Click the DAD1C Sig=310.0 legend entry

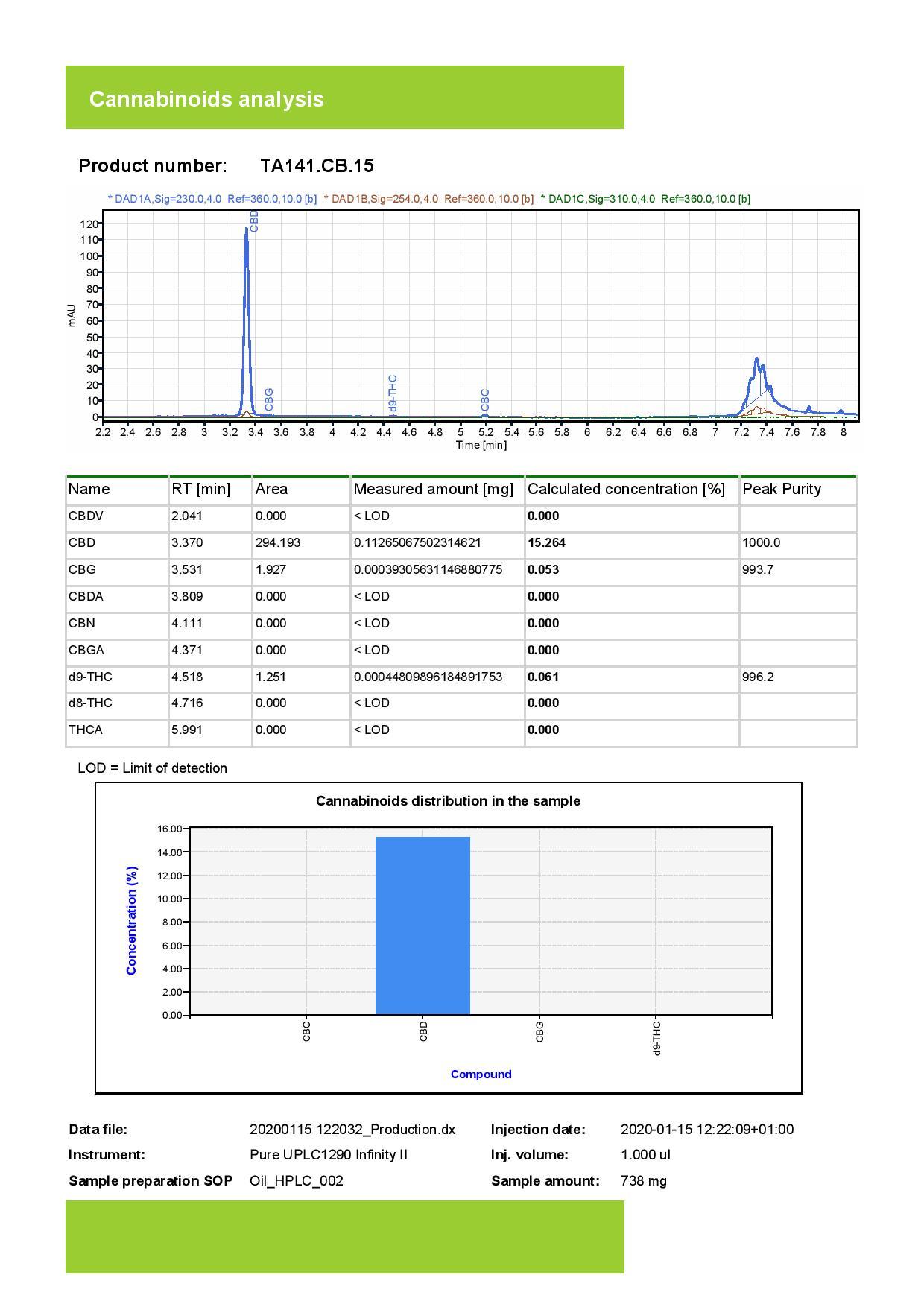[645, 199]
